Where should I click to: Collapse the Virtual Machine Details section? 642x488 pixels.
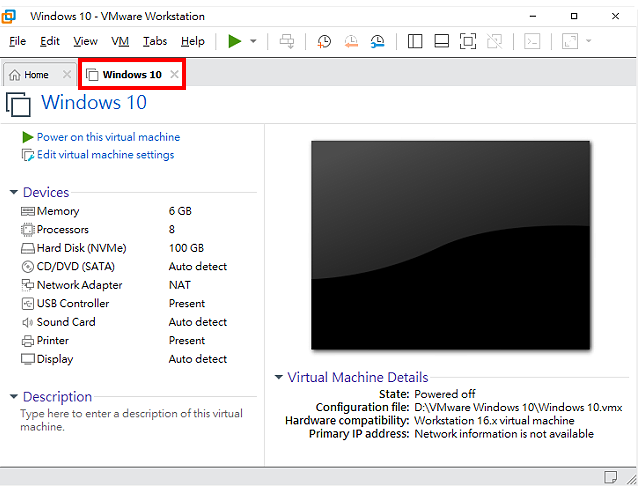pos(279,377)
